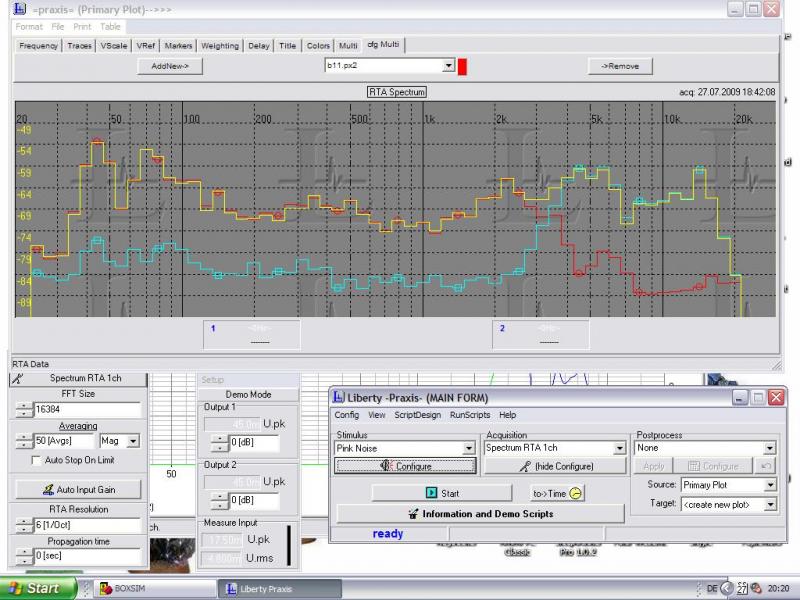Click the red trace color swatch
The image size is (800, 600).
point(462,66)
